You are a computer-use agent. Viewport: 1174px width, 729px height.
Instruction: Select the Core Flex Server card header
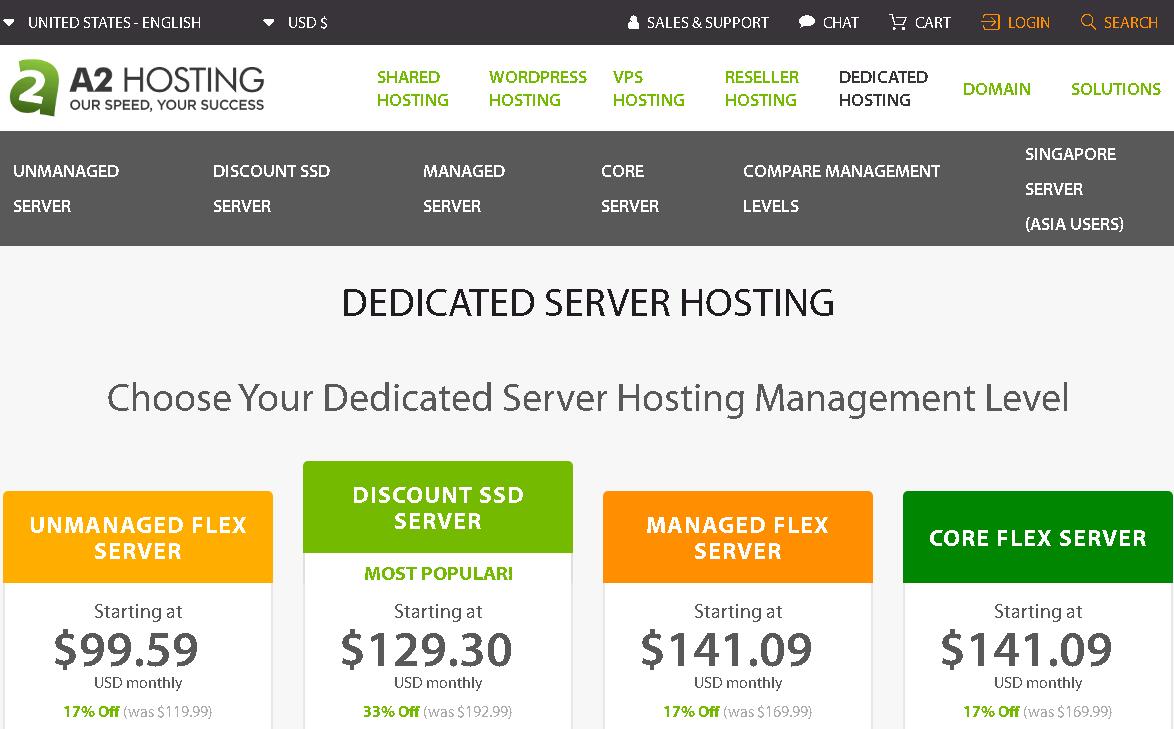click(x=1038, y=537)
